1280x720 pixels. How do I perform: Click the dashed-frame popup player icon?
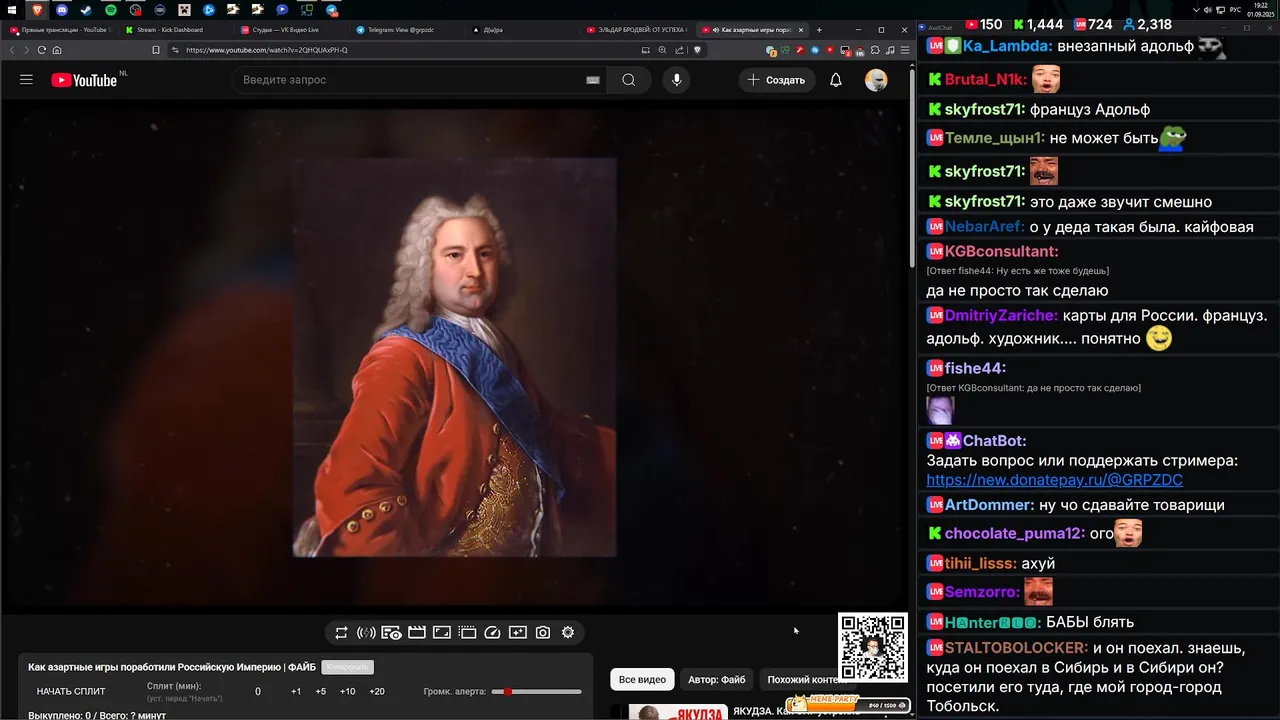point(467,632)
